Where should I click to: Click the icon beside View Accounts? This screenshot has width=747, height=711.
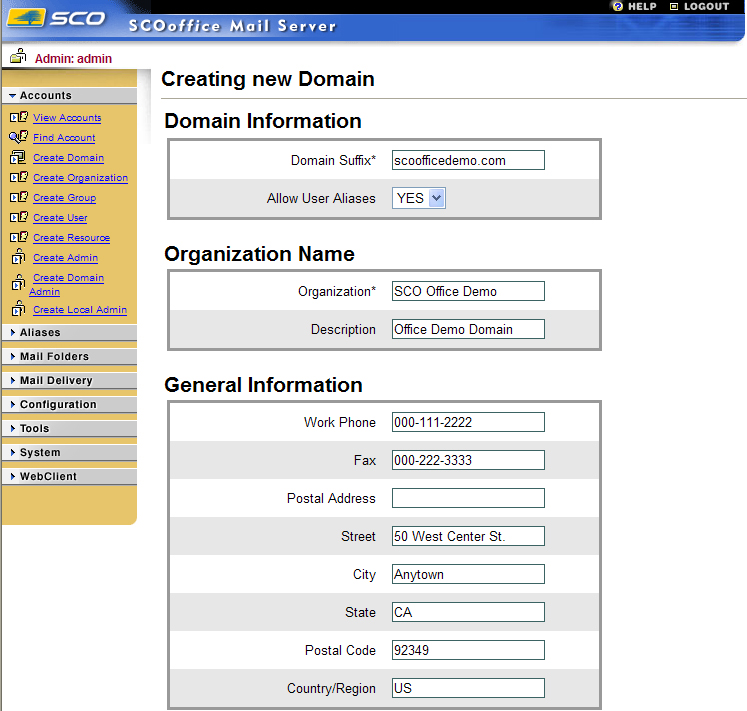tap(18, 118)
